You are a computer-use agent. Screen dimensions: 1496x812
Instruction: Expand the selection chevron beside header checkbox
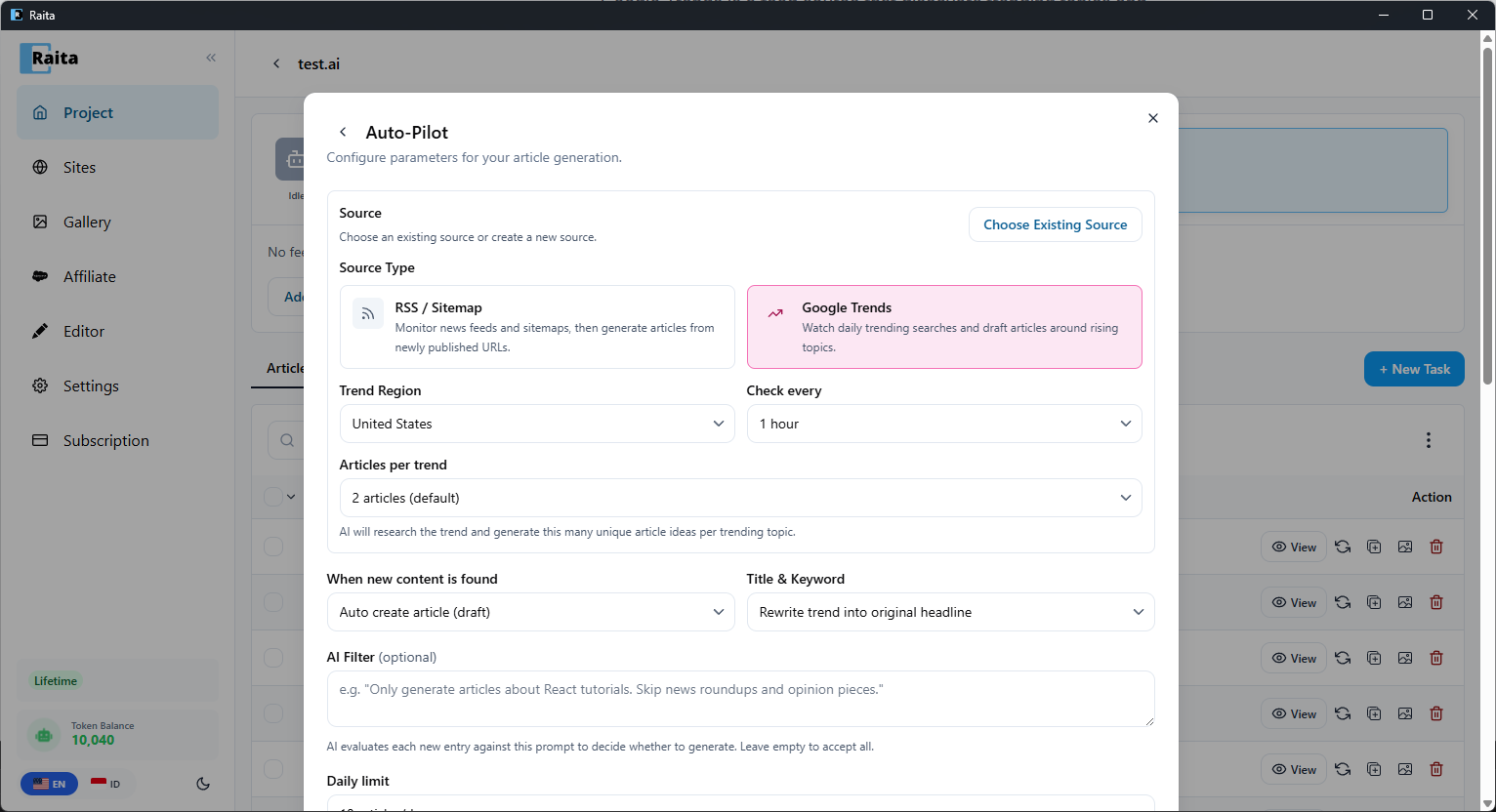tap(291, 497)
